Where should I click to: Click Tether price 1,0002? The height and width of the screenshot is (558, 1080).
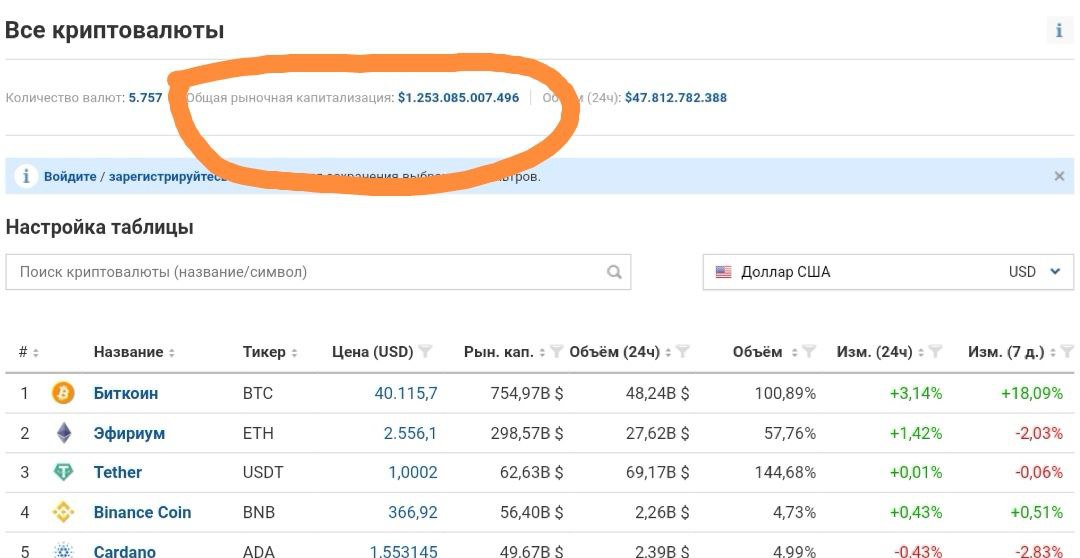click(413, 473)
